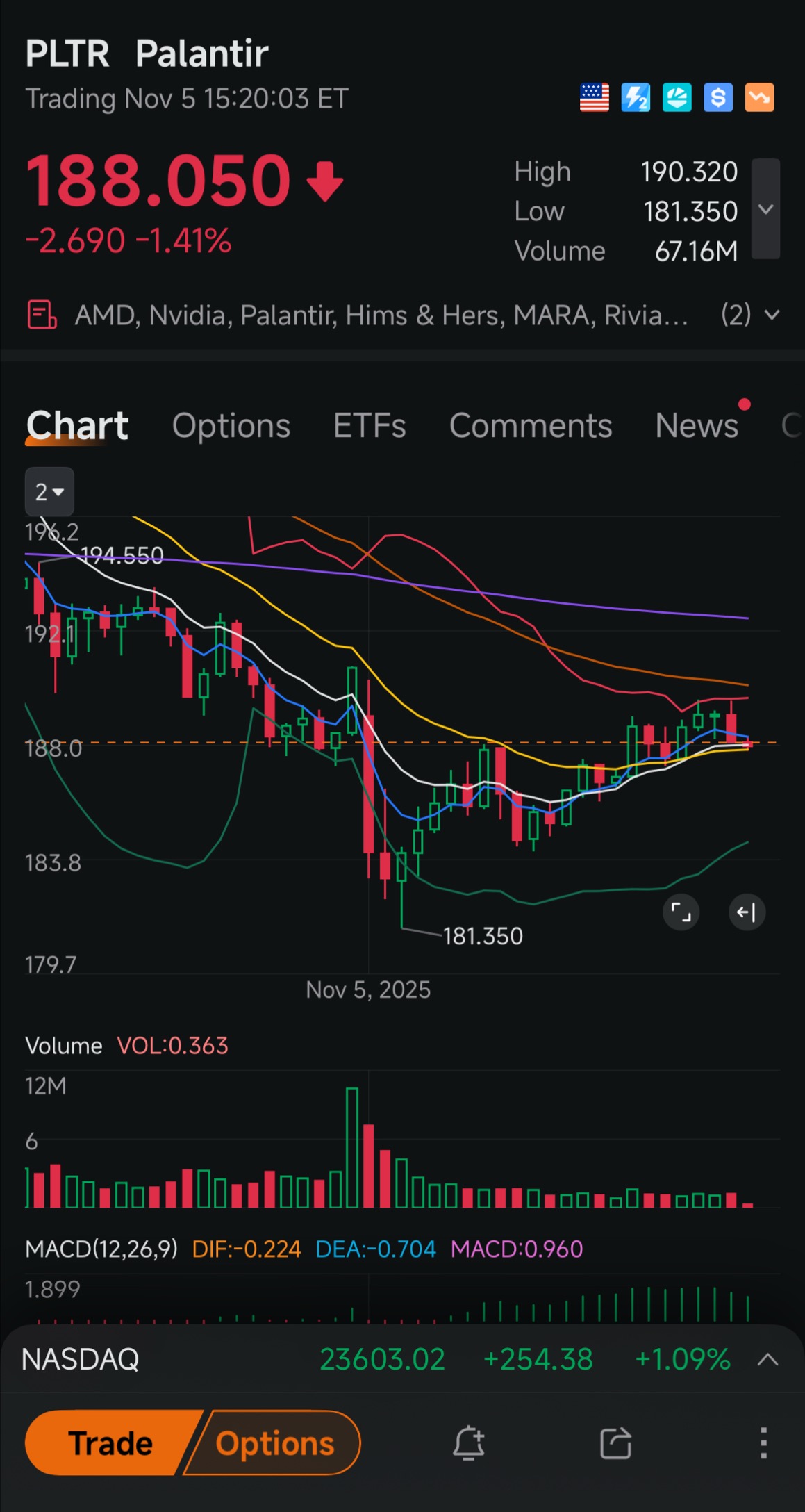Tap the US flag market icon
The height and width of the screenshot is (1512, 805).
point(594,97)
